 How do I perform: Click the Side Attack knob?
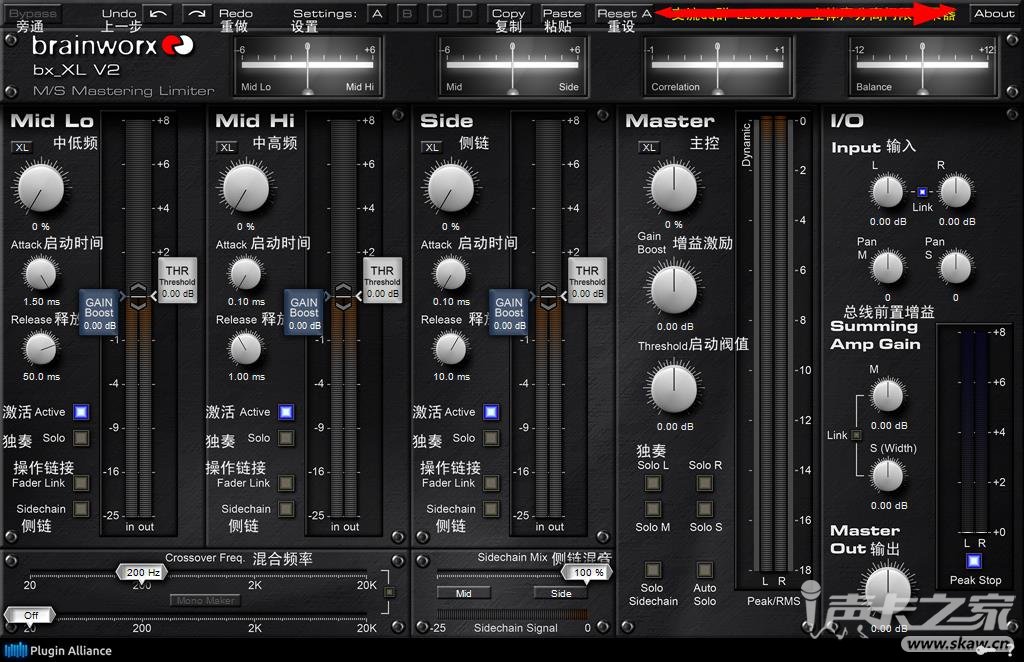pos(451,274)
